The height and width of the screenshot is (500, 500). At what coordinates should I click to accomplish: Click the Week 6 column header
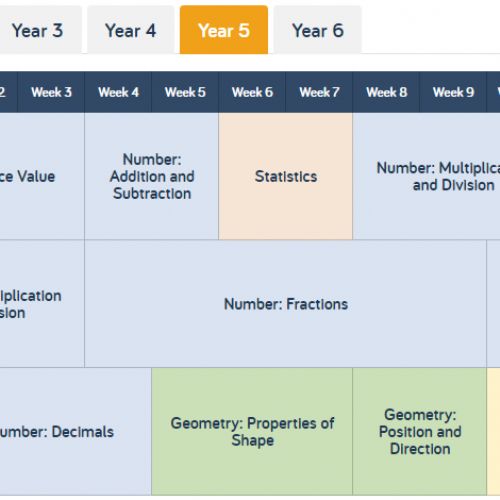(252, 92)
